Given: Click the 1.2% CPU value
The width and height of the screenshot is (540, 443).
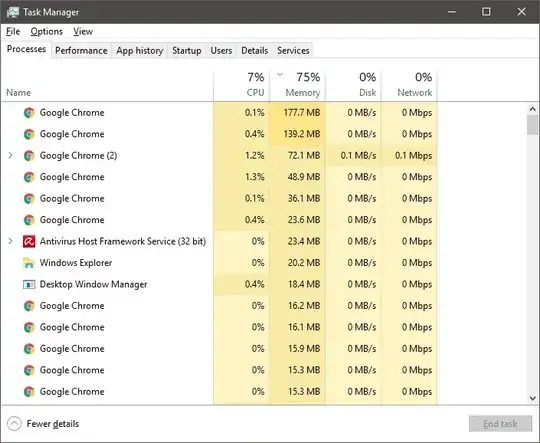Looking at the screenshot, I should (x=255, y=156).
